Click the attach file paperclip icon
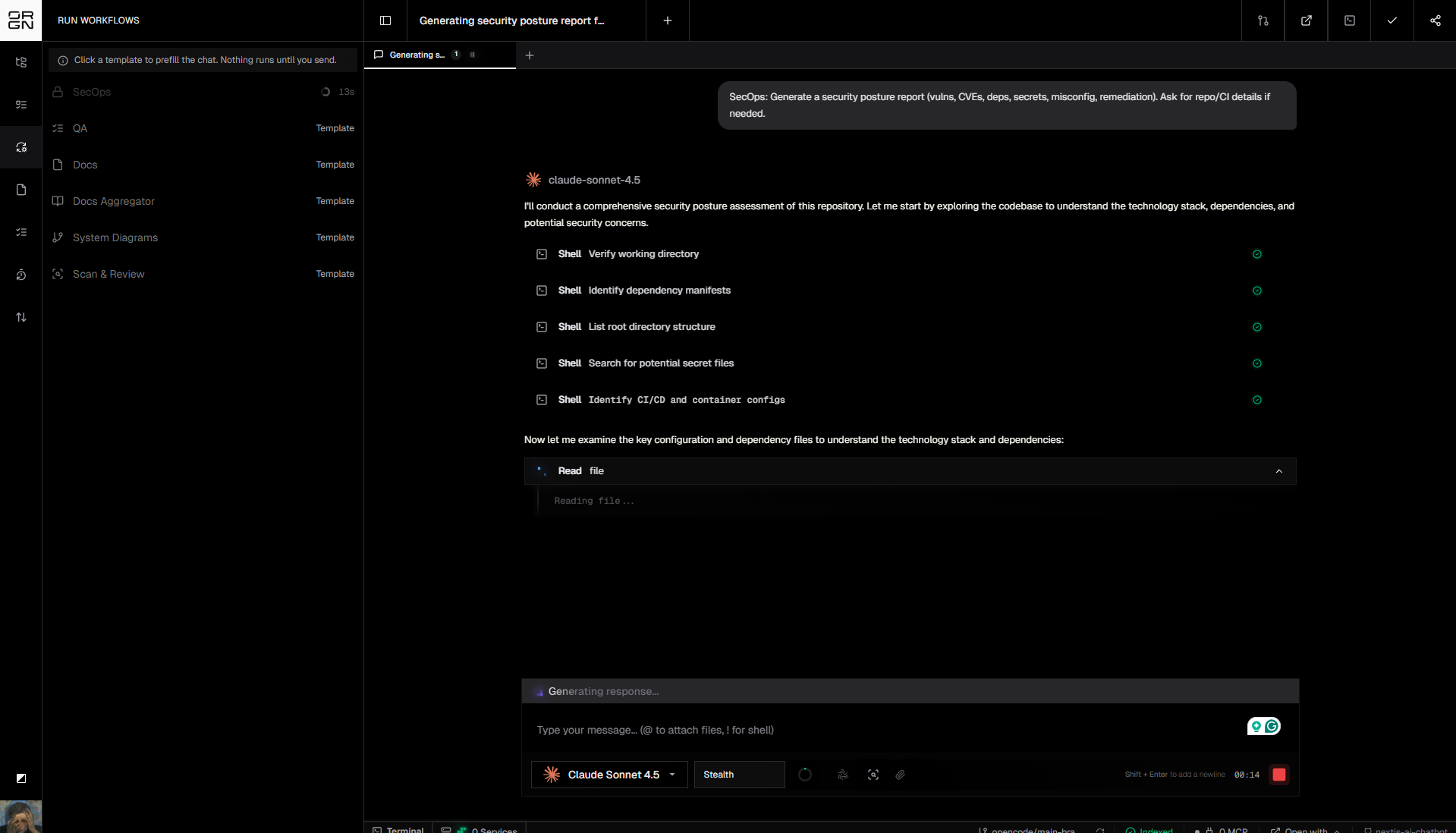Image resolution: width=1456 pixels, height=833 pixels. 900,775
